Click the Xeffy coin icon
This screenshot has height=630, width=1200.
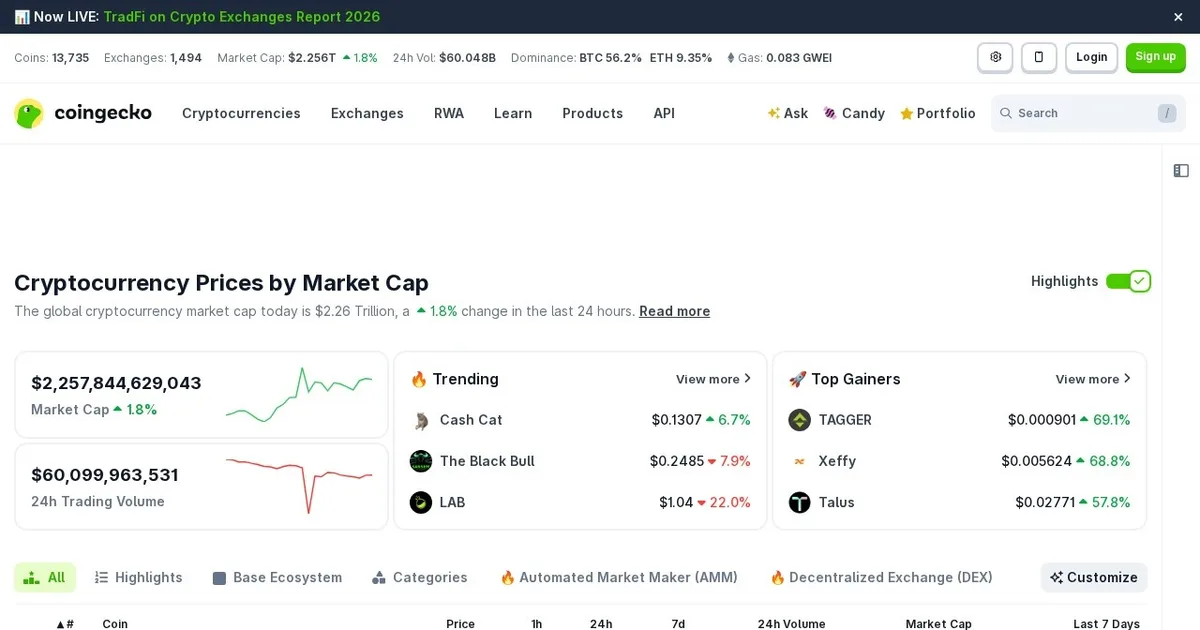click(799, 461)
